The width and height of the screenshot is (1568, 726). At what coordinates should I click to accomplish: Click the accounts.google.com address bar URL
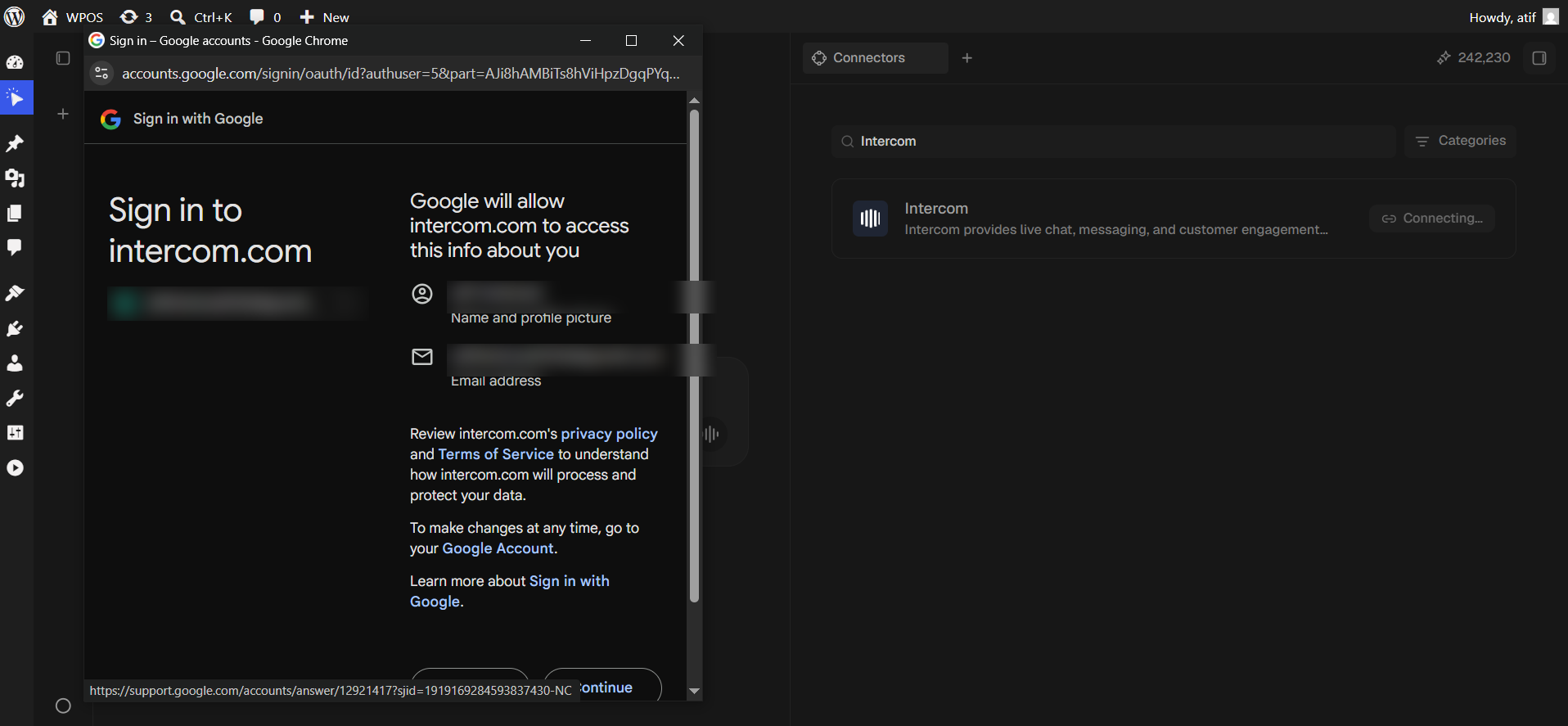click(x=401, y=74)
